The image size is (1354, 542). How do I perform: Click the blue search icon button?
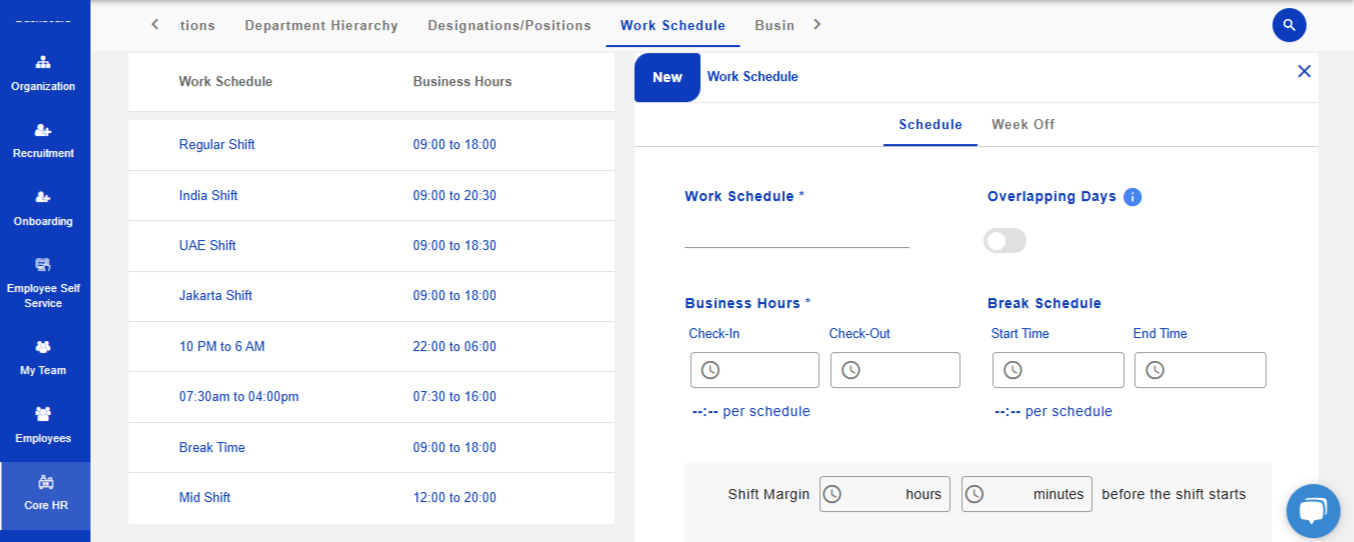tap(1289, 25)
